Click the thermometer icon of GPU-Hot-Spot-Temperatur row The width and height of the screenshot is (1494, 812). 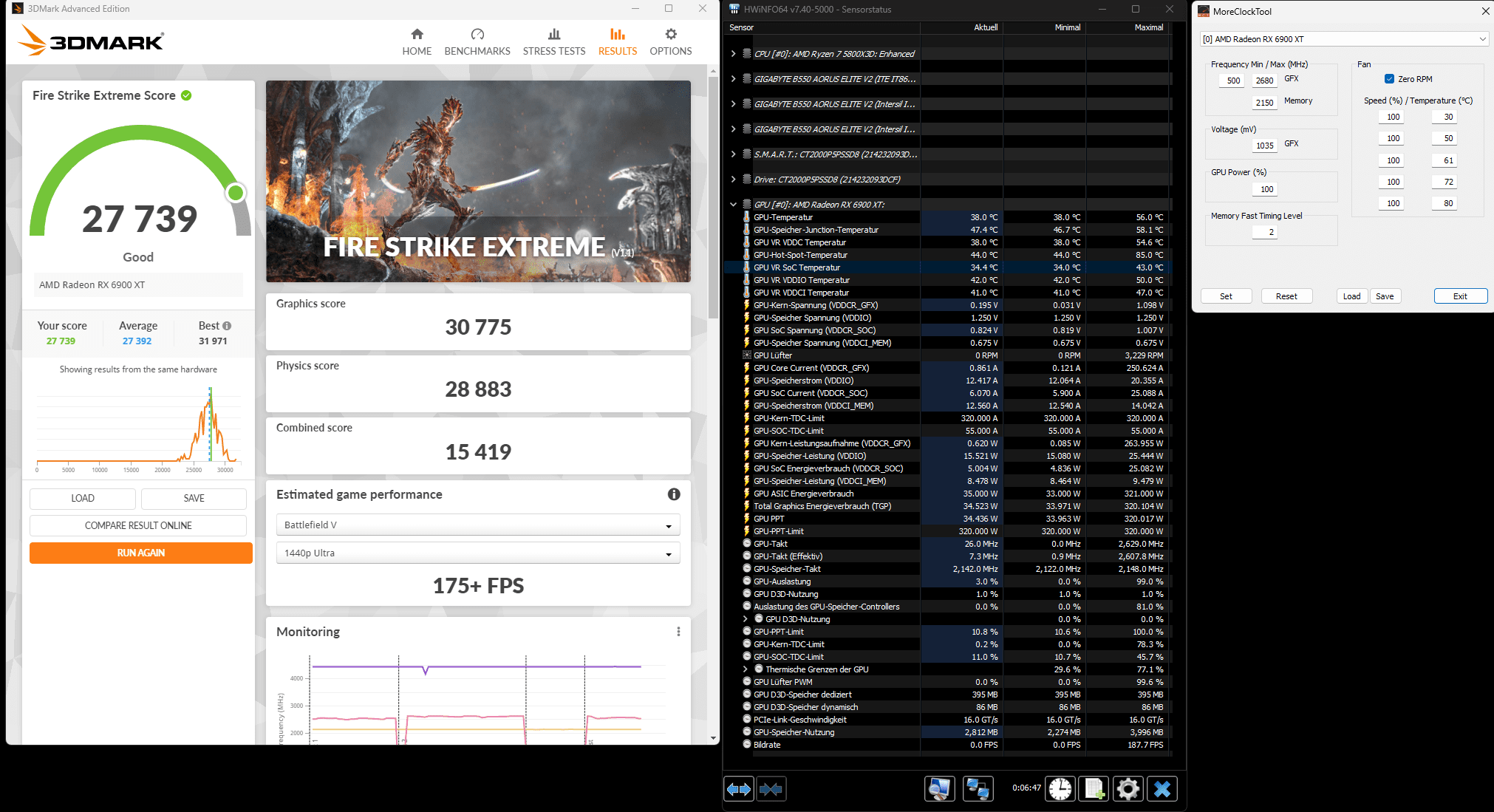tap(747, 255)
